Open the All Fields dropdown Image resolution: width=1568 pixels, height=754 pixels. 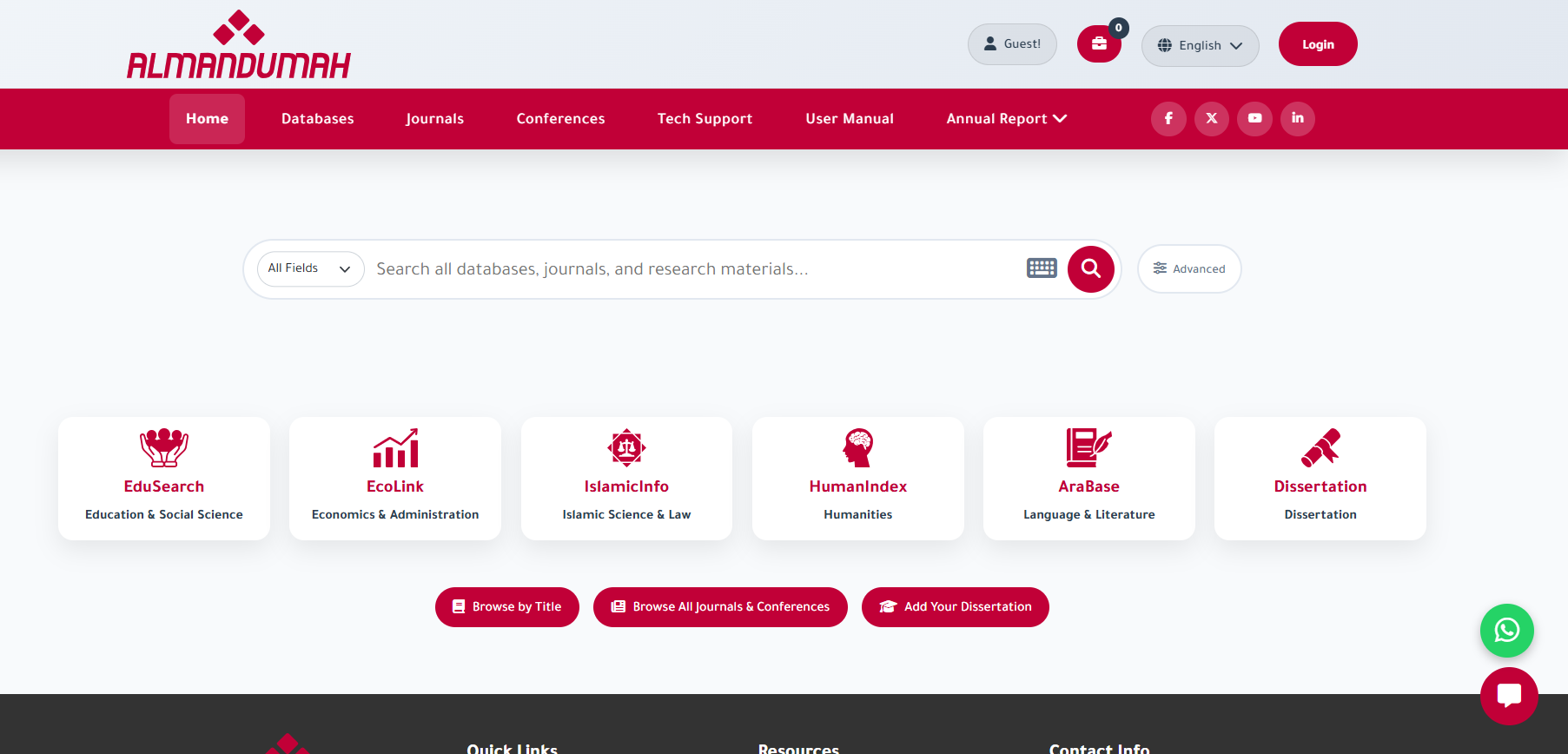310,269
